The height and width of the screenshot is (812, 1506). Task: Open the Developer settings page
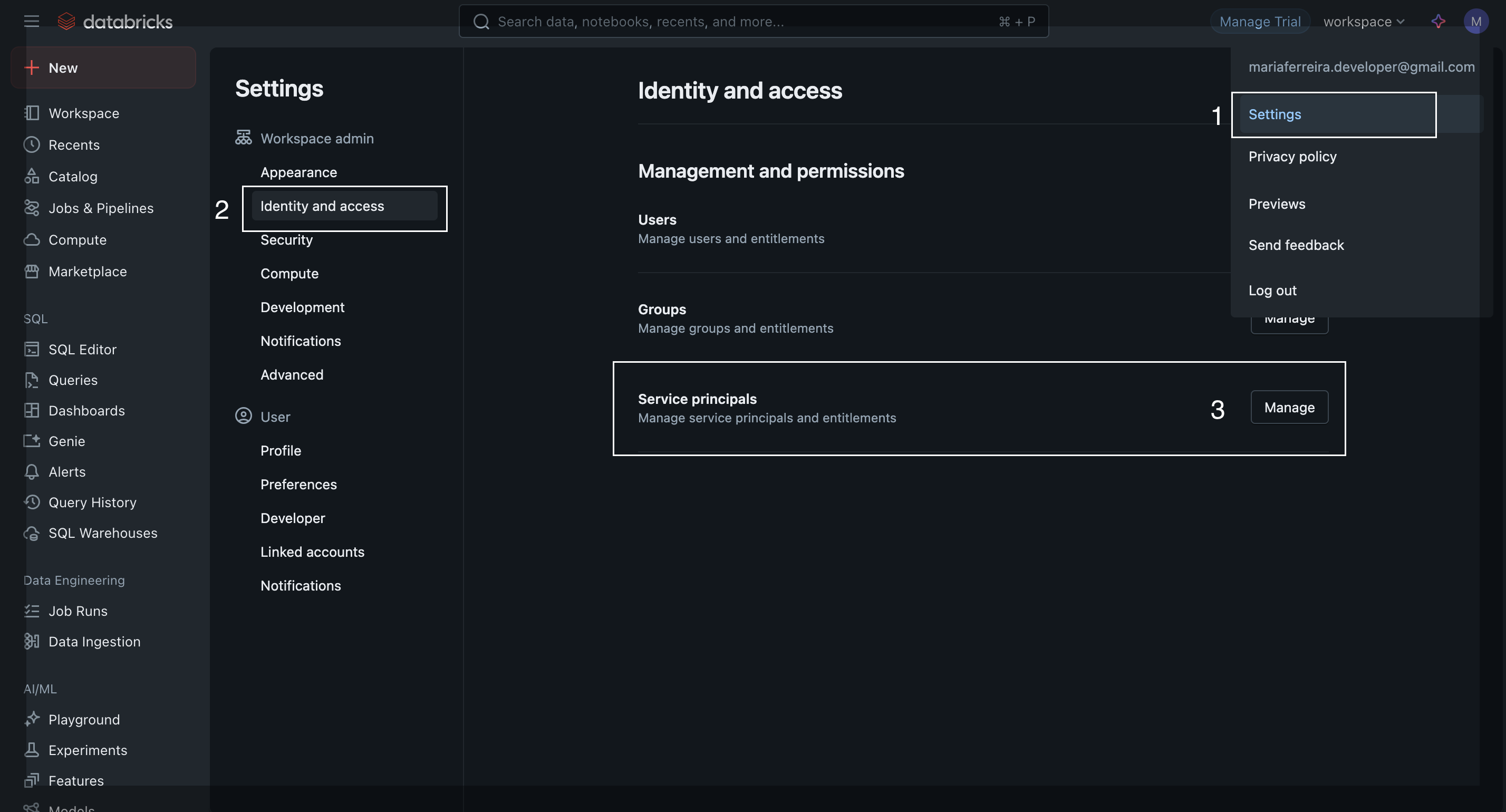[293, 518]
